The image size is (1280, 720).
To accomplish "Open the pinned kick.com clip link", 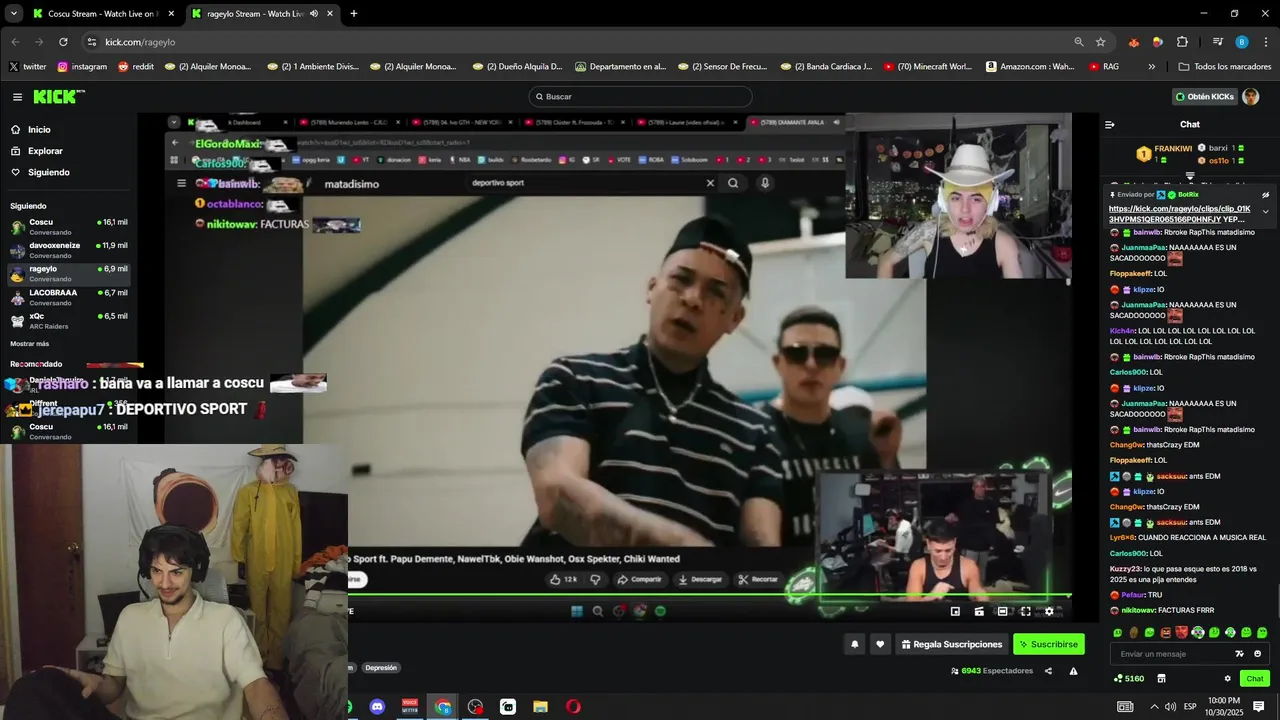I will coord(1179,214).
